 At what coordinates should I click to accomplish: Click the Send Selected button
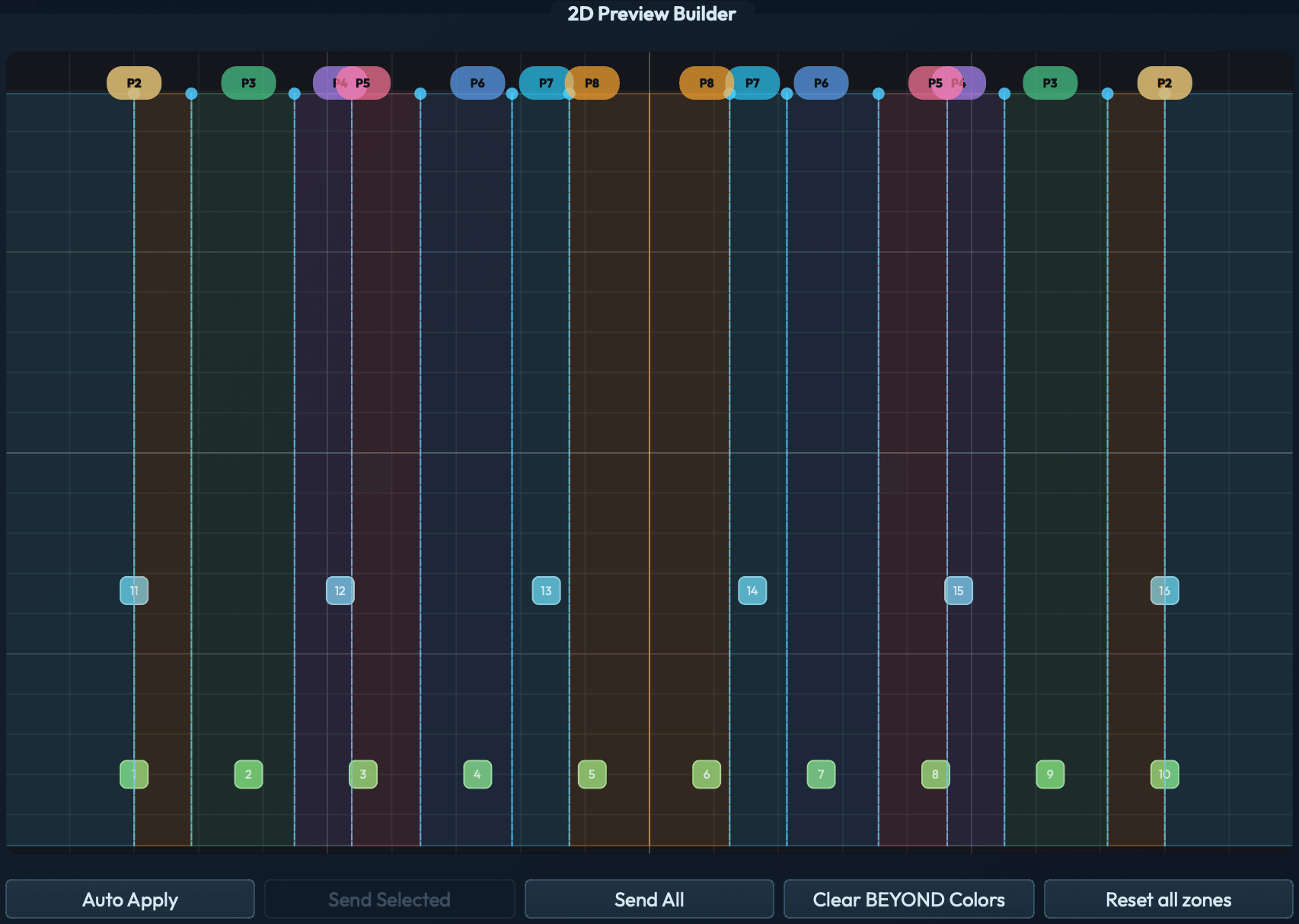point(389,899)
